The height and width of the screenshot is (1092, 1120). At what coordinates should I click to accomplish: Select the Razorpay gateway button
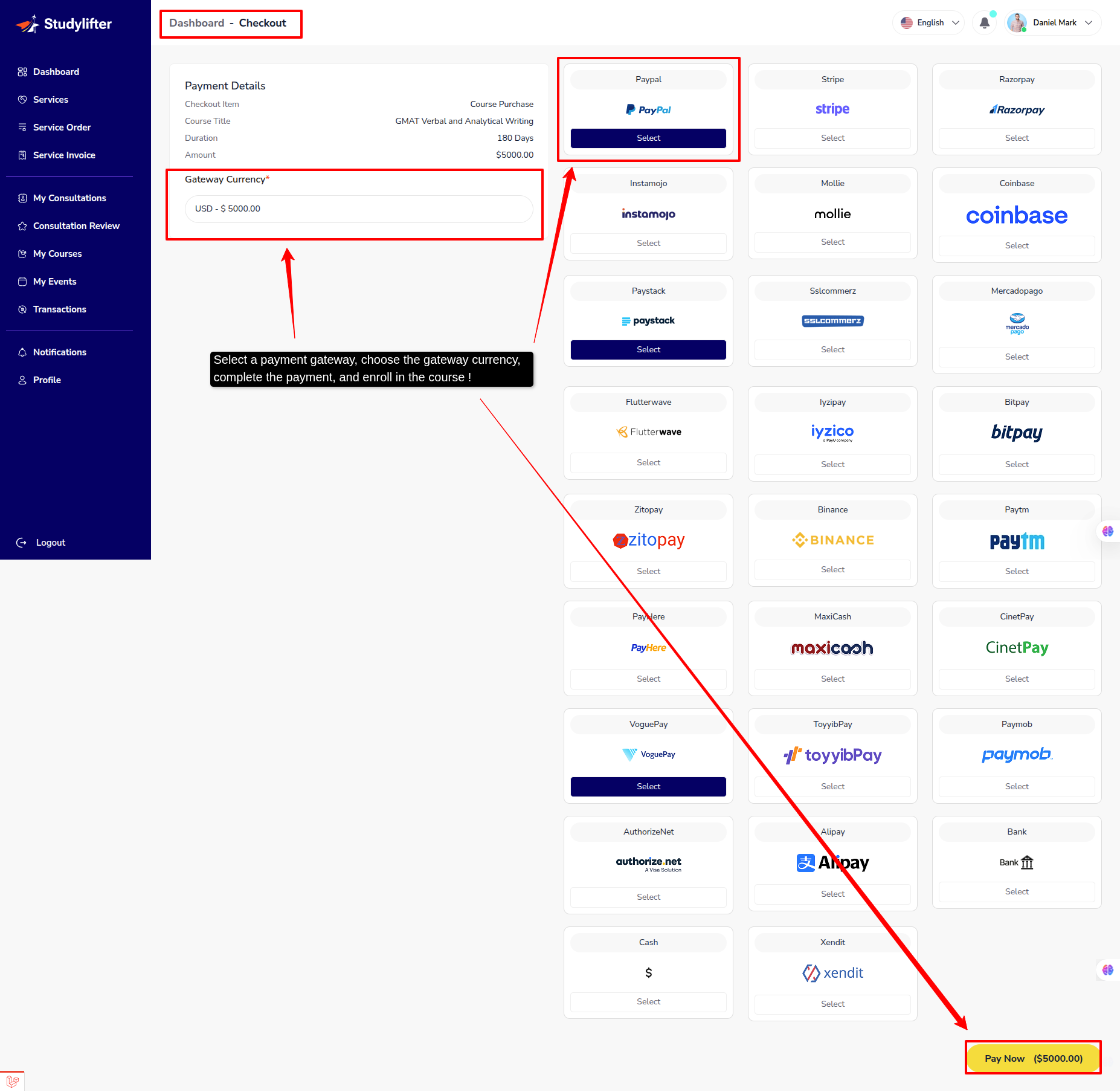pyautogui.click(x=1017, y=138)
